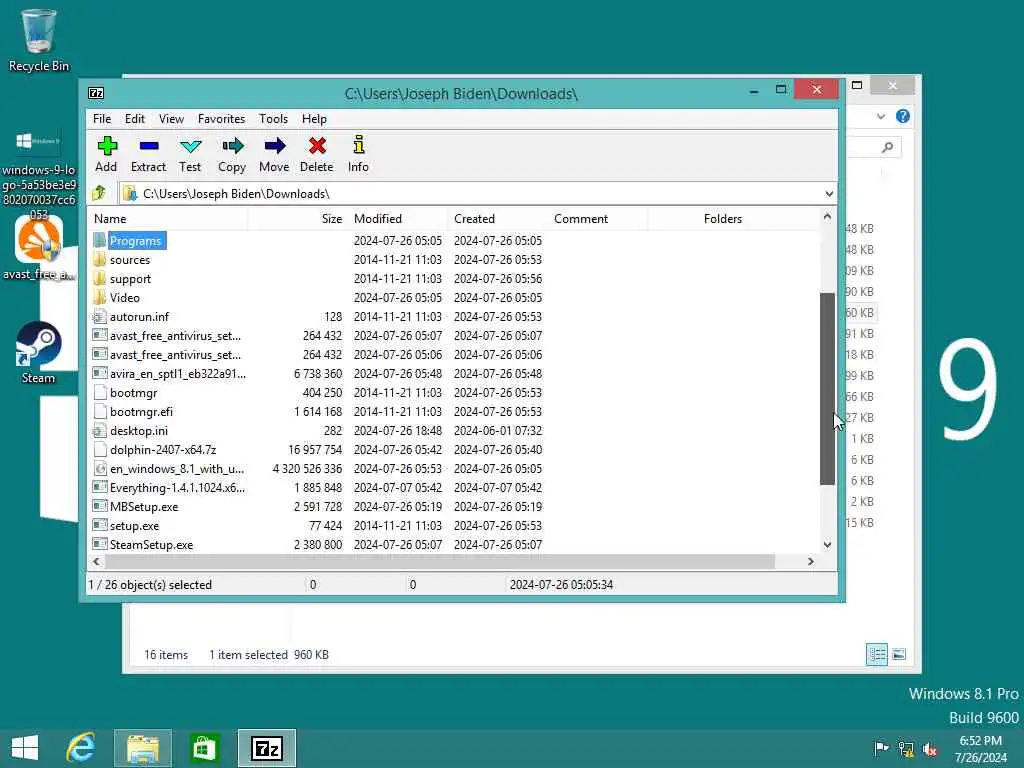
Task: Expand the address path dropdown
Action: [x=829, y=194]
